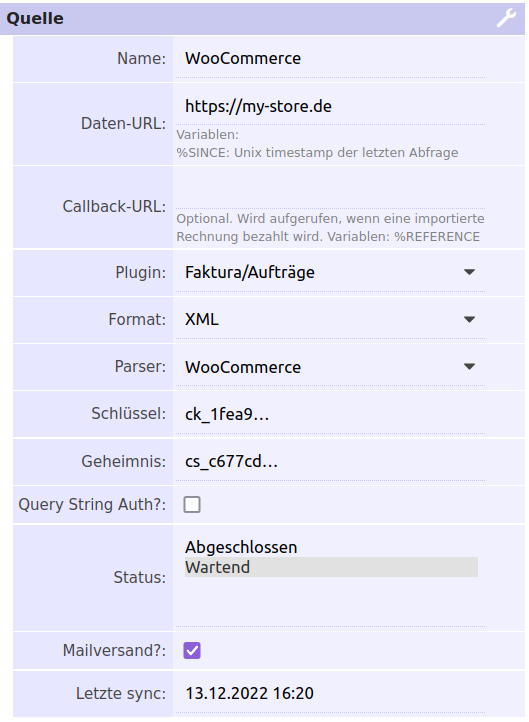The height and width of the screenshot is (722, 529).
Task: Click the Query String Auth label
Action: (92, 505)
